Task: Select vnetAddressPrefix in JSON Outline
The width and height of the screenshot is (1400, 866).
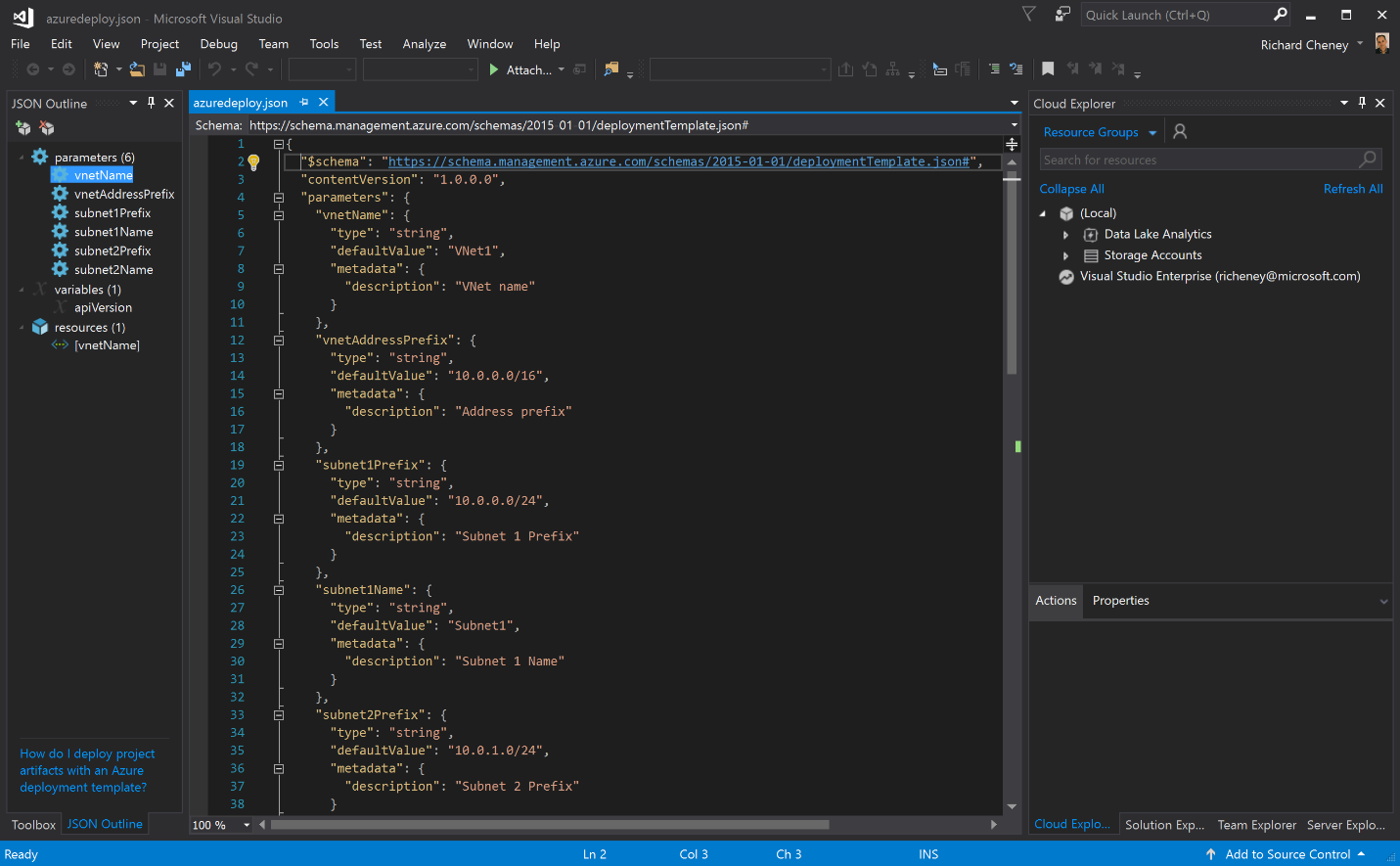Action: coord(124,195)
